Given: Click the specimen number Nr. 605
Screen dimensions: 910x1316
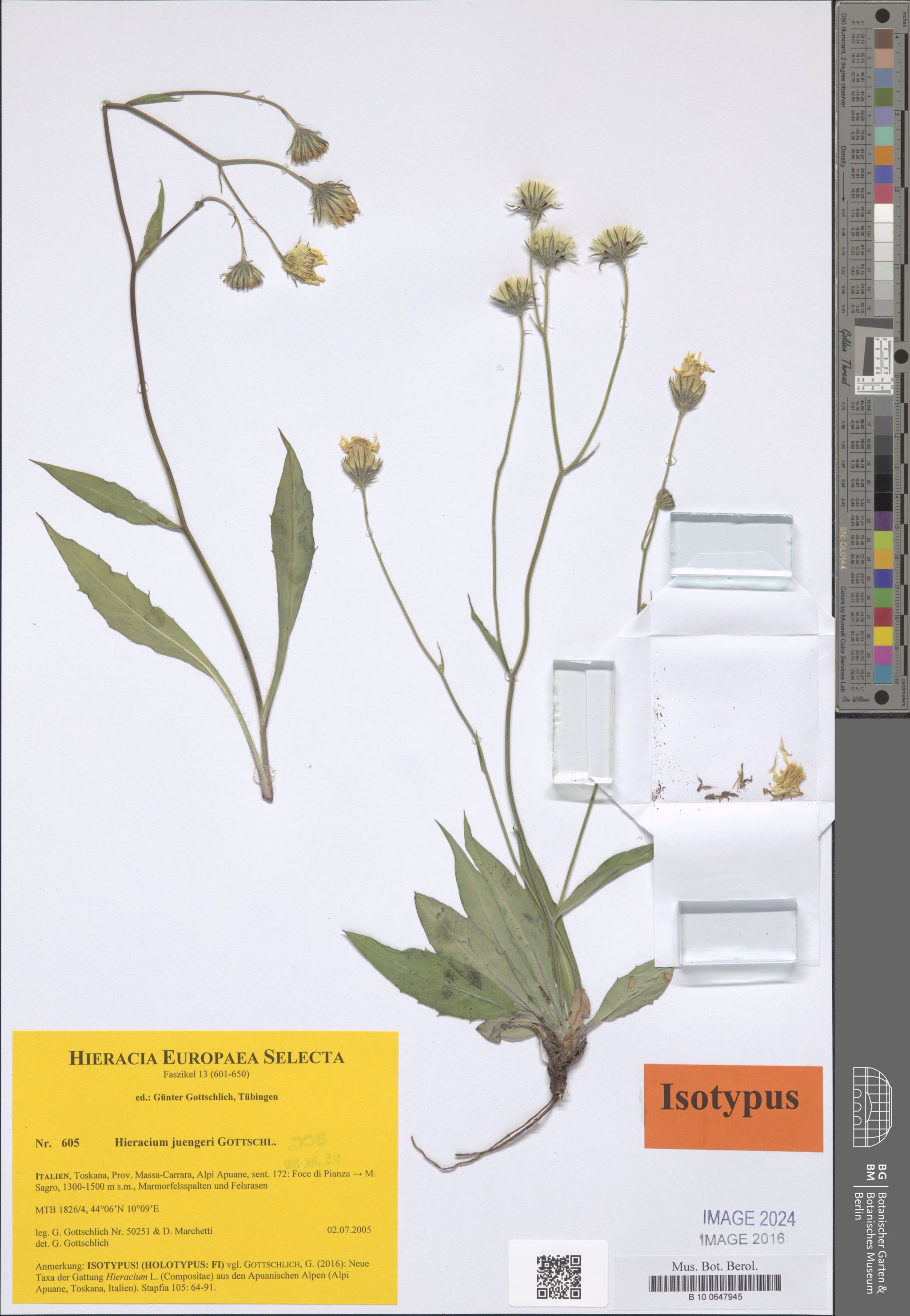Looking at the screenshot, I should 57,1143.
